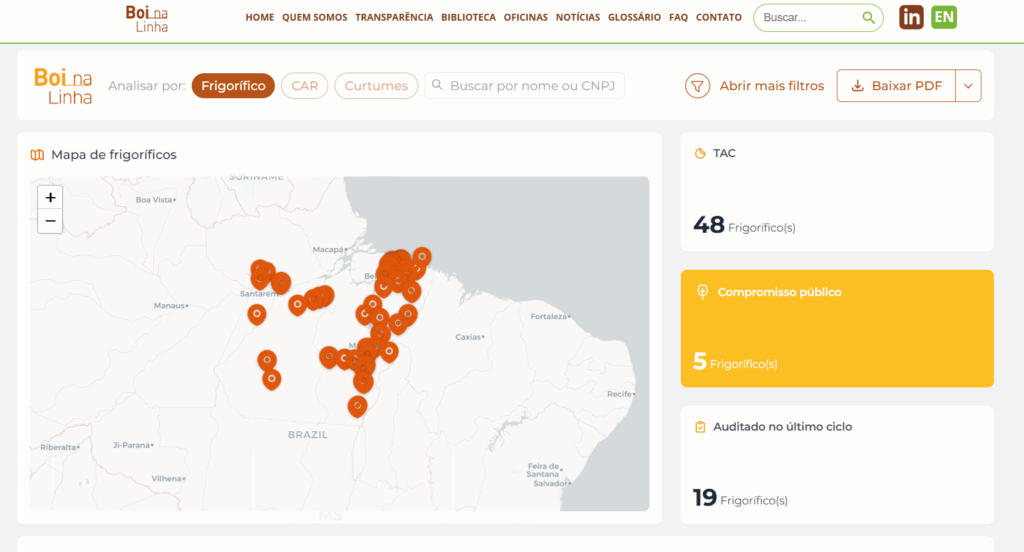The height and width of the screenshot is (552, 1024).
Task: Select the yellow Compromisso público card
Action: 837,328
